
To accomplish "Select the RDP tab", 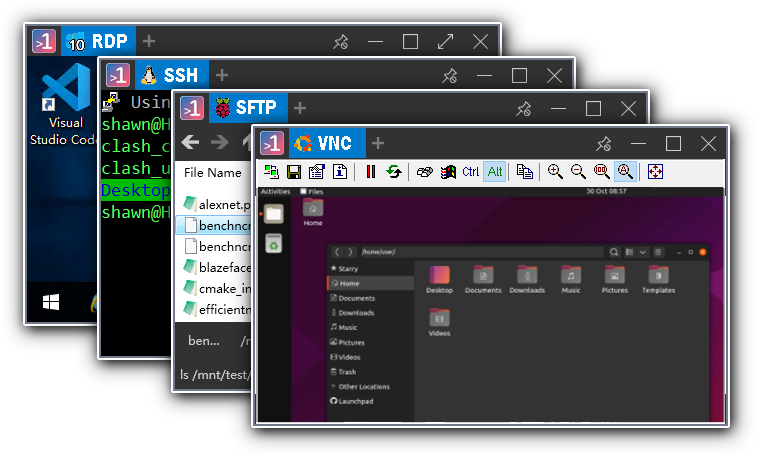I will coord(98,41).
